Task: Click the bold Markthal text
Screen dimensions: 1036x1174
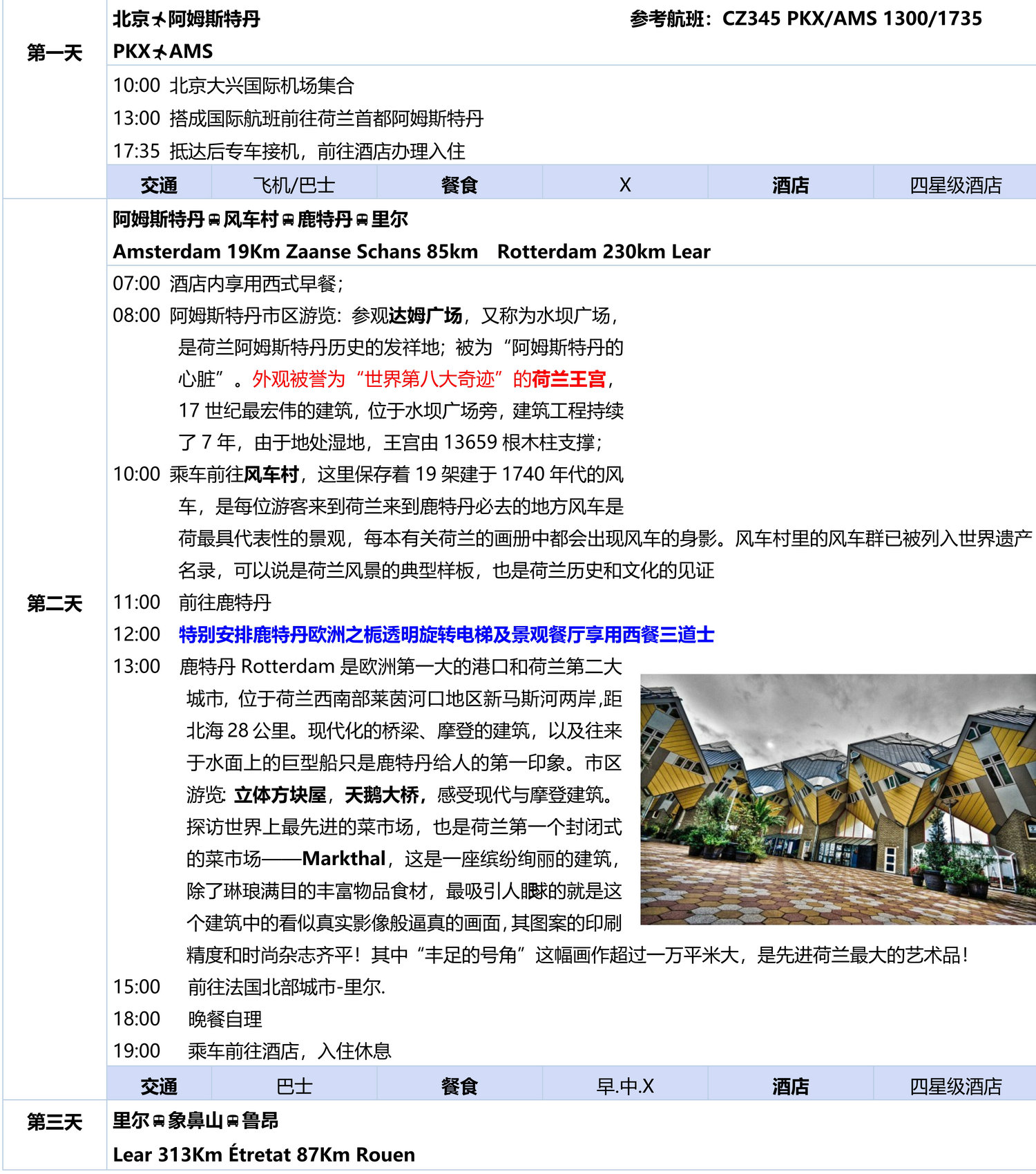Action: click(x=343, y=858)
